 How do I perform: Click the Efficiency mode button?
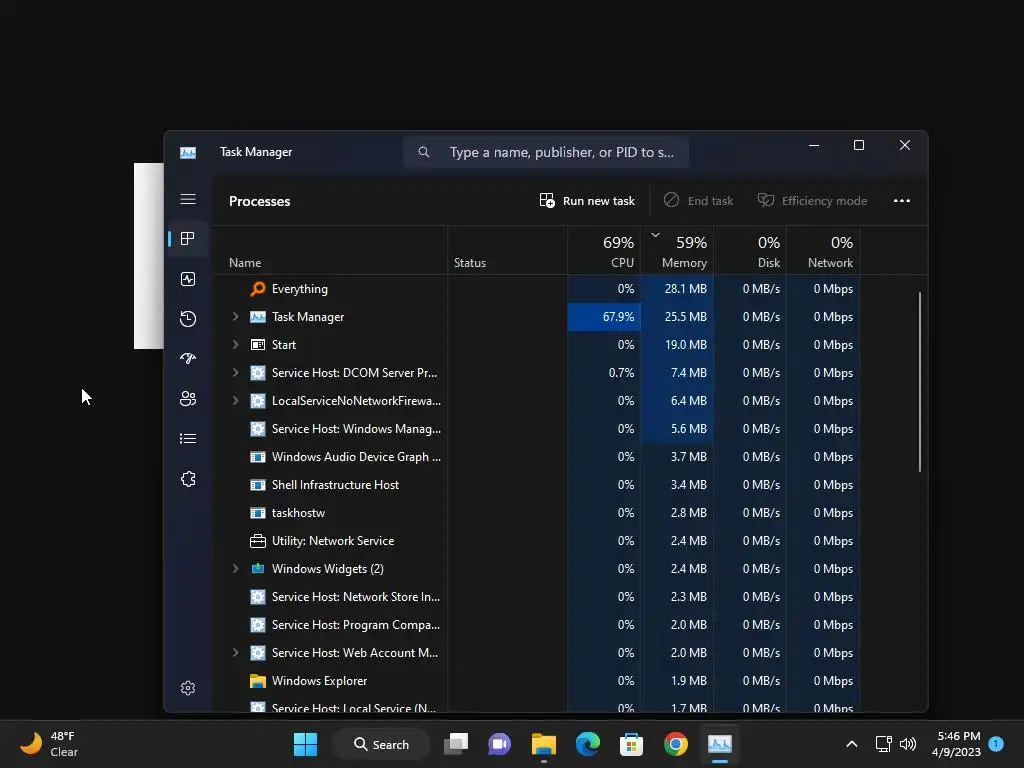tap(812, 200)
